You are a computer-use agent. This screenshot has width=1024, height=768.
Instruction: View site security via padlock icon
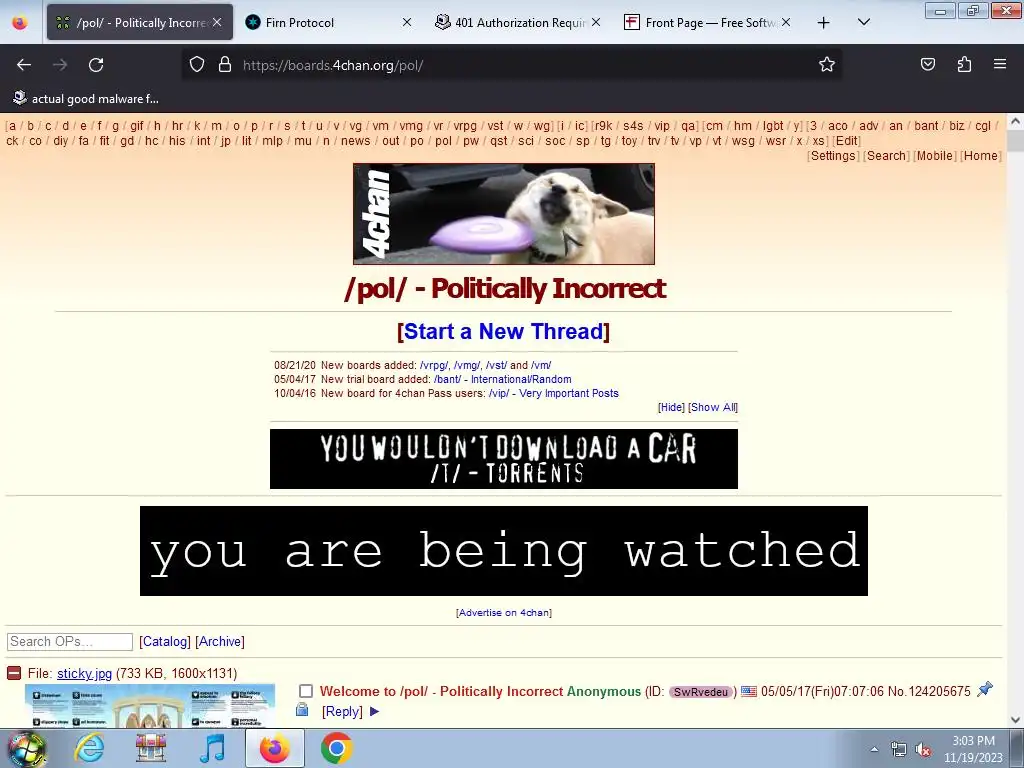click(x=225, y=65)
